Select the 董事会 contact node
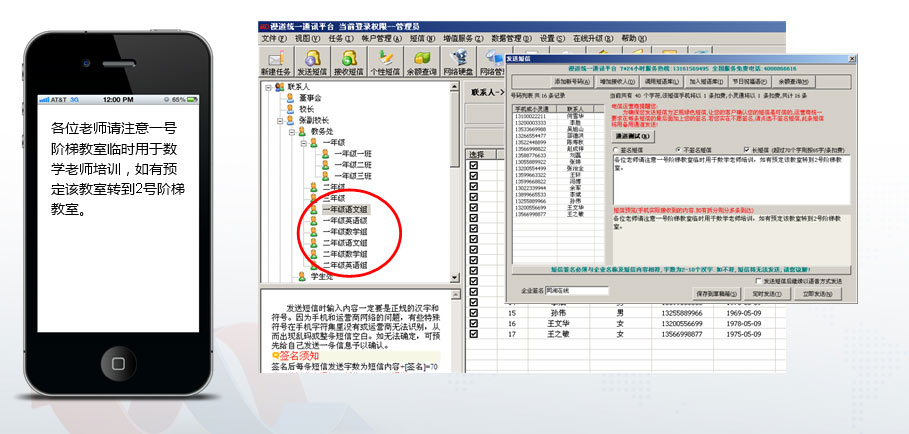The width and height of the screenshot is (909, 434). 308,99
